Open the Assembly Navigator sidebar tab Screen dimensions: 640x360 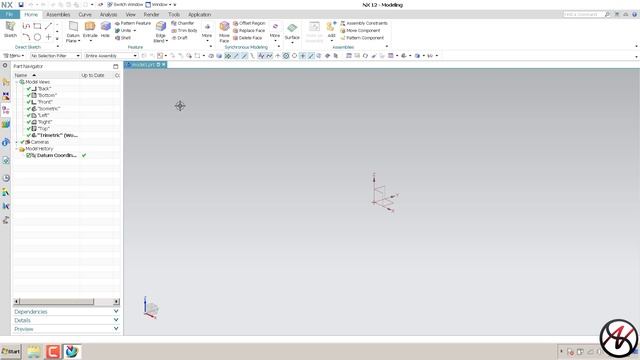6,82
